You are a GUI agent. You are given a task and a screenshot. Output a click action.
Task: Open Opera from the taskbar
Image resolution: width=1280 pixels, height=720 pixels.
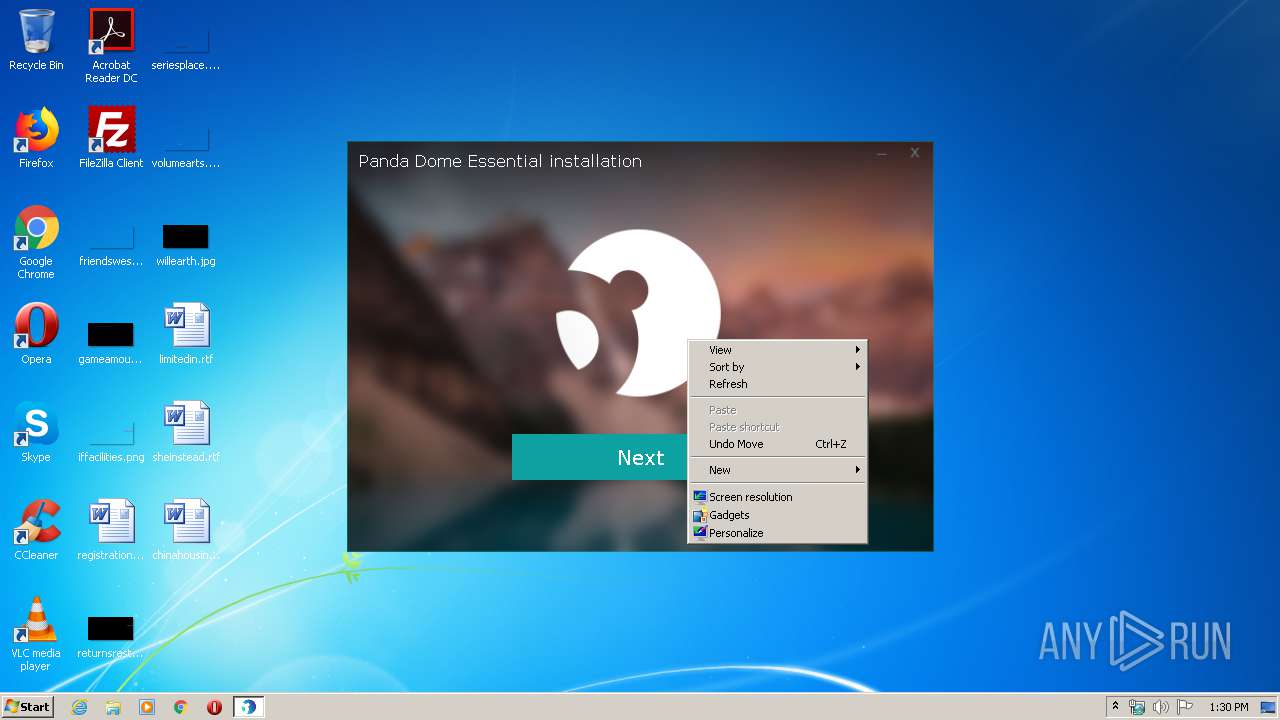point(214,707)
